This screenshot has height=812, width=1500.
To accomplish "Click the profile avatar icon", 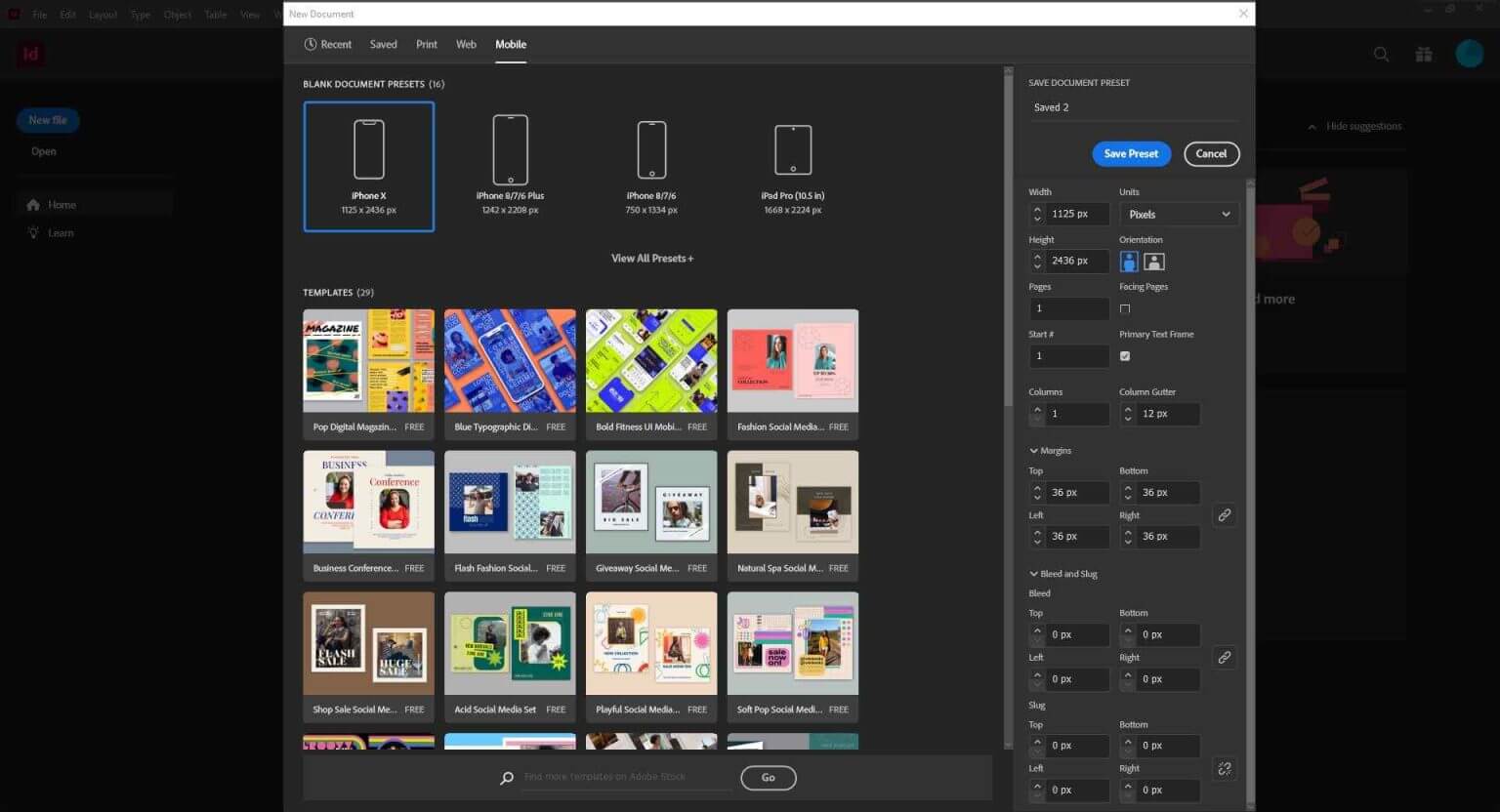I will point(1469,54).
